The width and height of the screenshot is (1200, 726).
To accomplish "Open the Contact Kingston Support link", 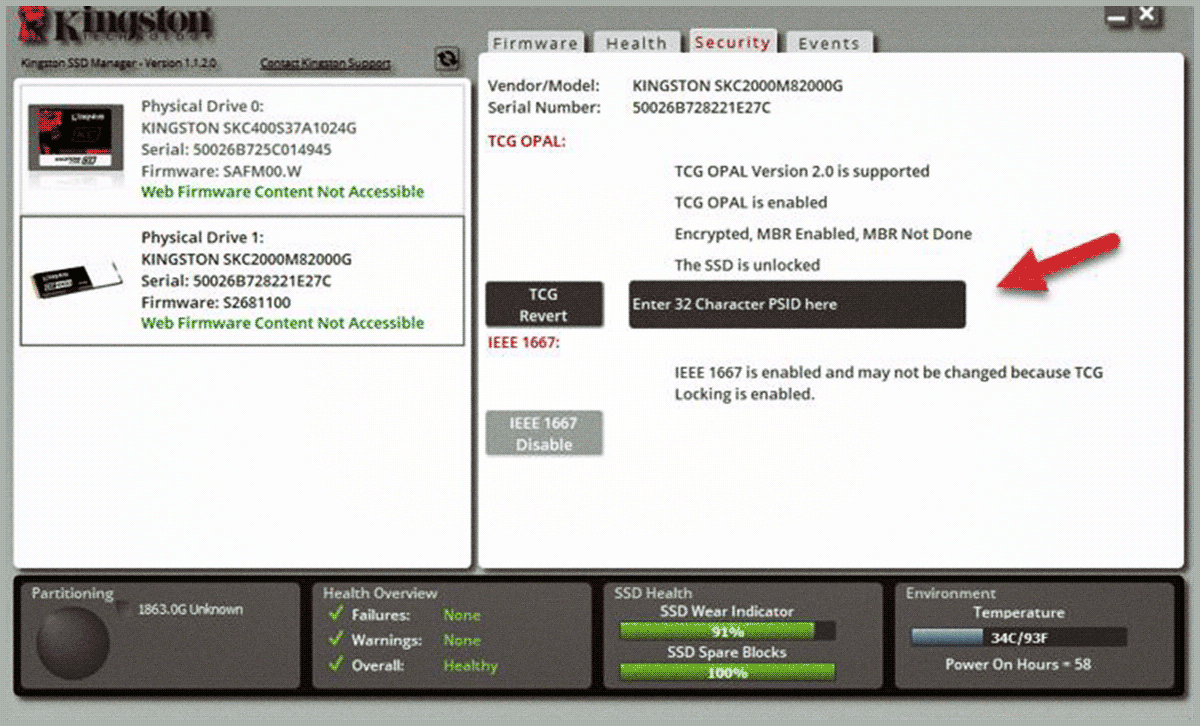I will (x=325, y=63).
